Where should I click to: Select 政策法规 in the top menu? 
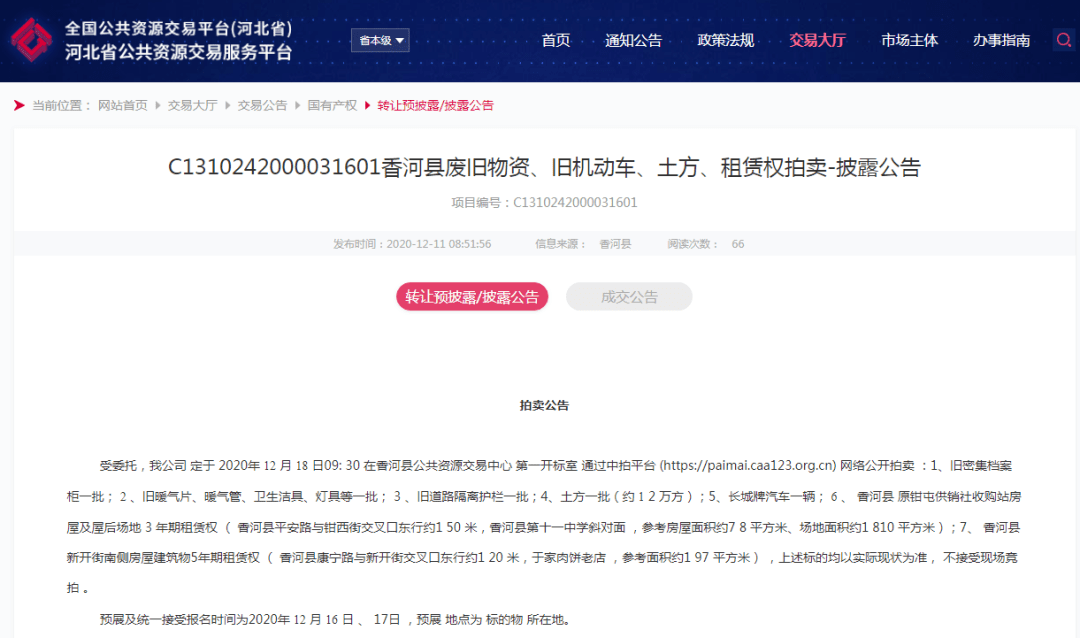(x=725, y=41)
